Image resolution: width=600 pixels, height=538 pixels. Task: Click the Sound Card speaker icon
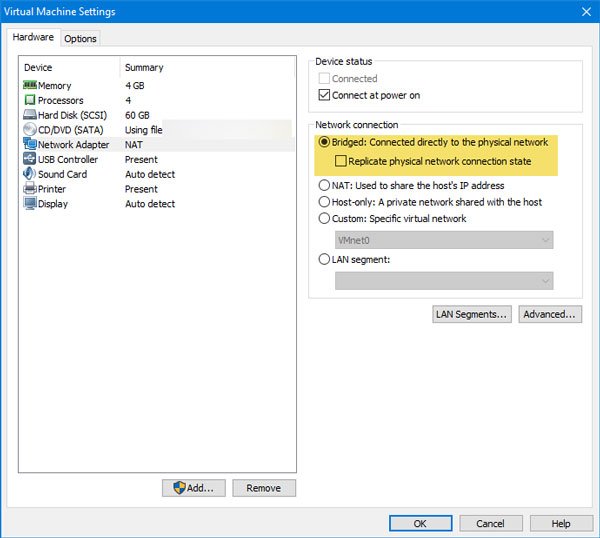(29, 174)
